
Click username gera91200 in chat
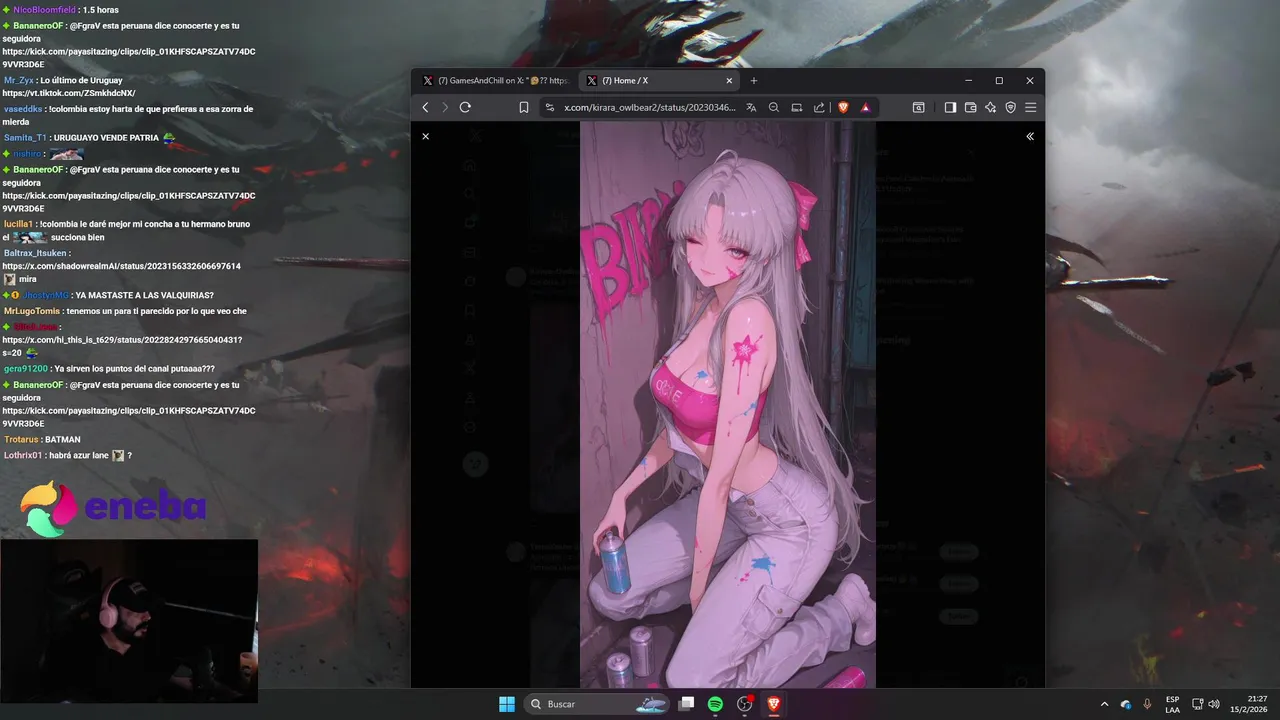click(26, 369)
